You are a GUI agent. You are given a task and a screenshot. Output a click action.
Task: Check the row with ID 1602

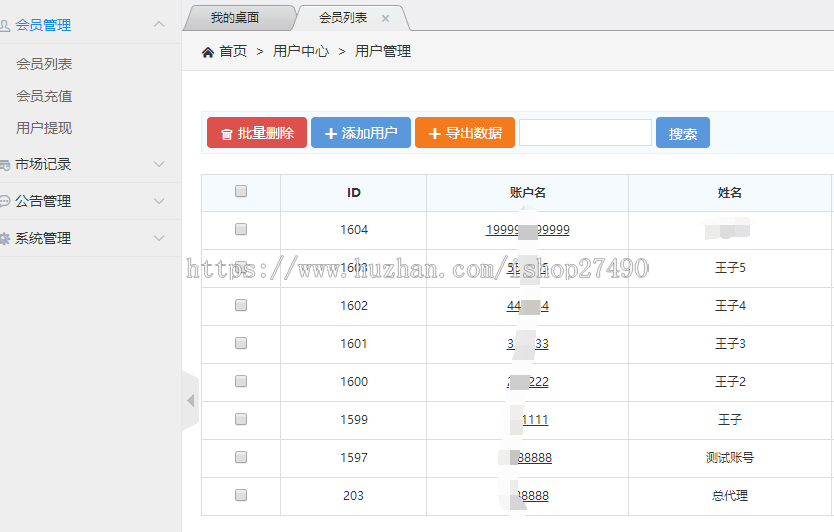click(241, 305)
